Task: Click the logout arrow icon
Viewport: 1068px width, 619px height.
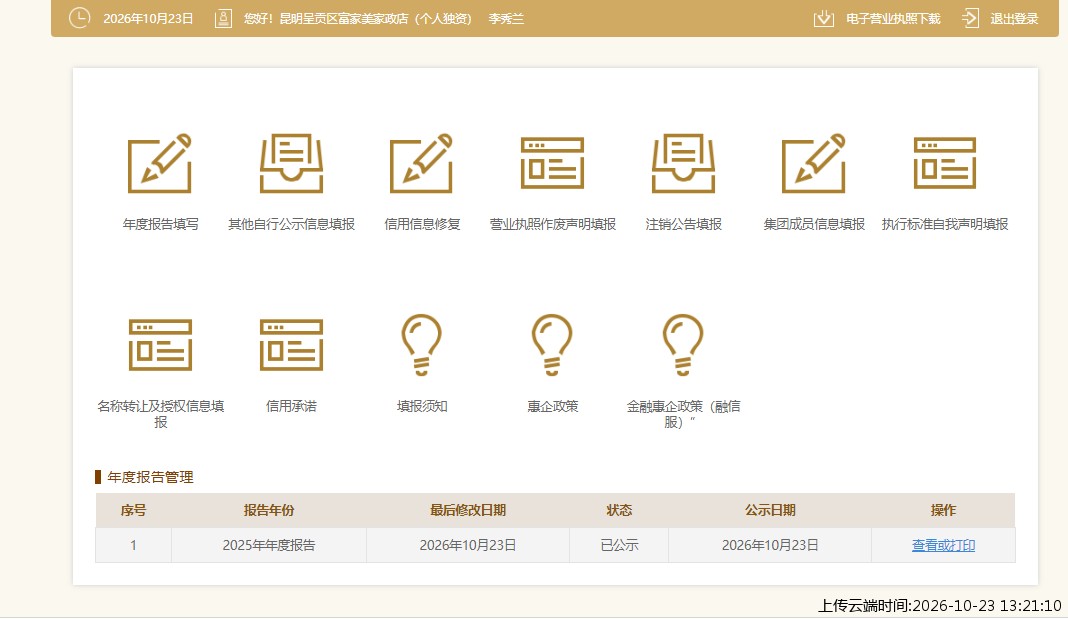Action: tap(970, 18)
